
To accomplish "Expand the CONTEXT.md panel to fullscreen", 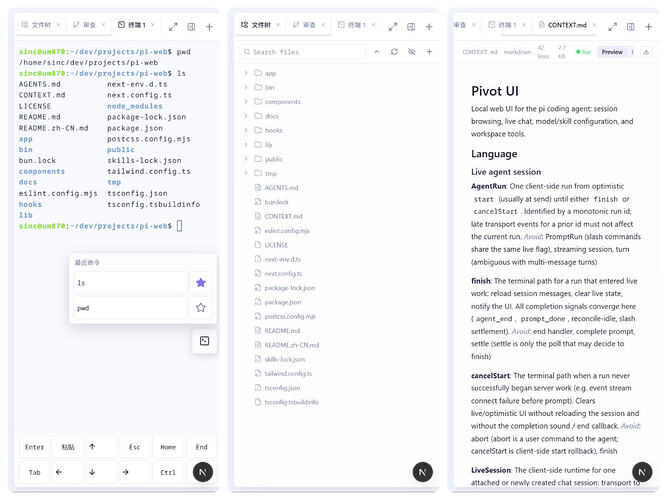I will [x=612, y=27].
